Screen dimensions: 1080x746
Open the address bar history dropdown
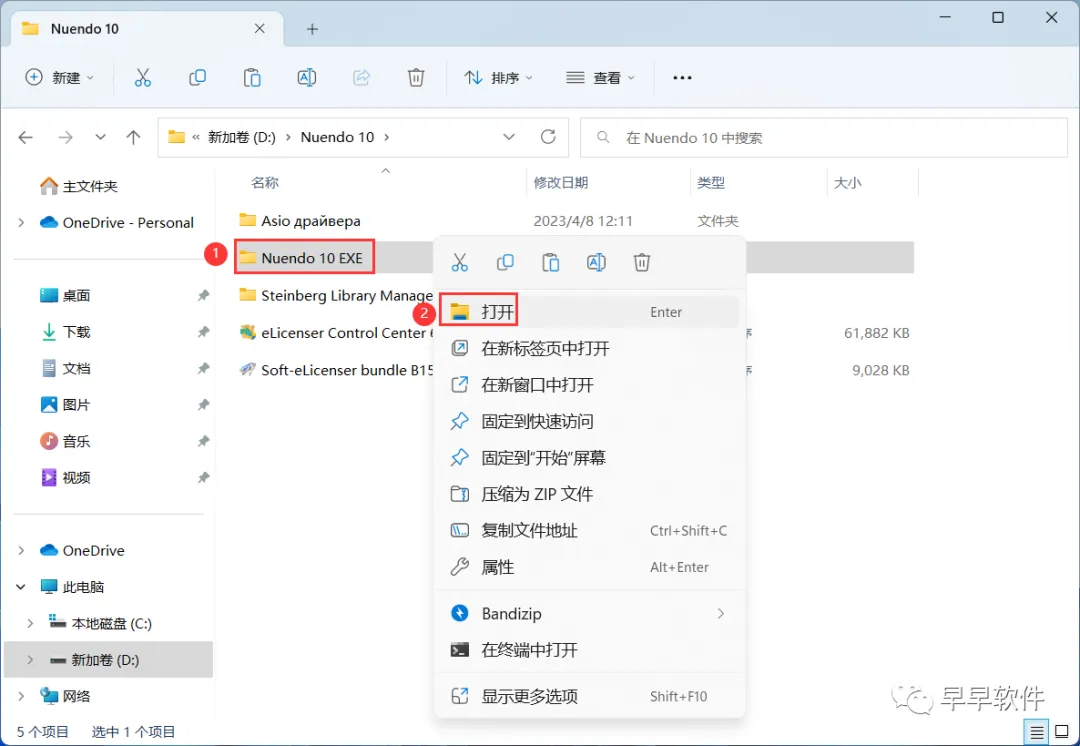(509, 137)
